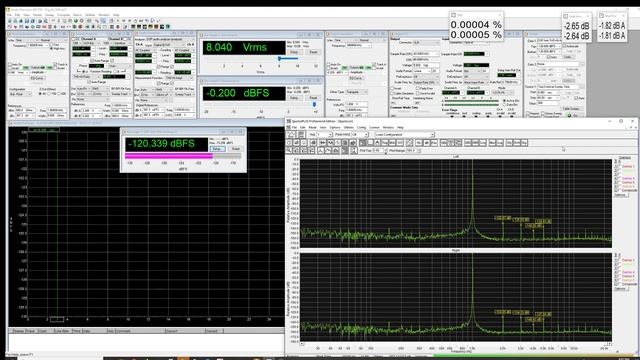Select Active Bits radio button
Image resolution: width=640 pixels, height=360 pixels.
[x=504, y=100]
